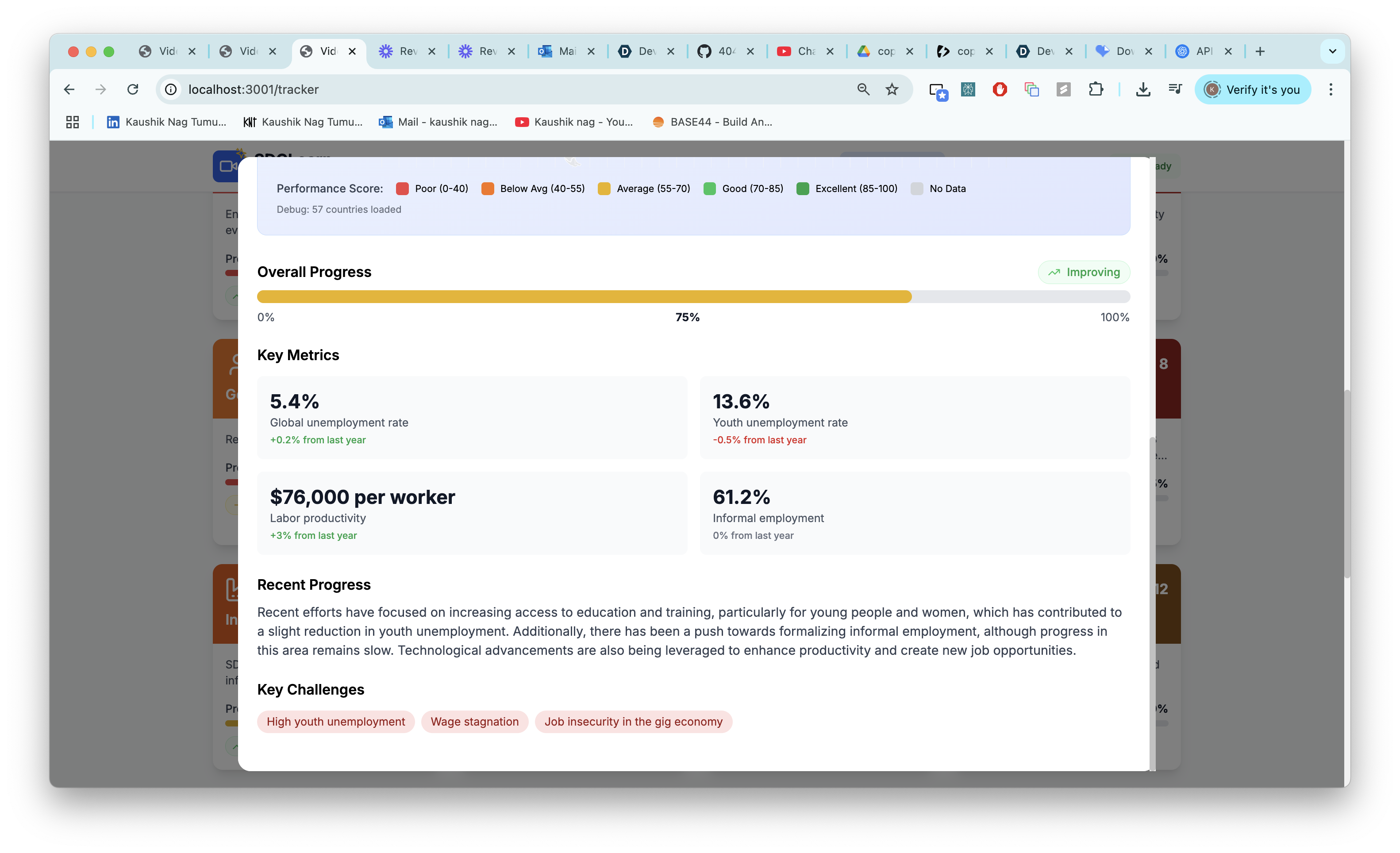The image size is (1400, 853).
Task: Click the localhost address bar field
Action: 512,89
